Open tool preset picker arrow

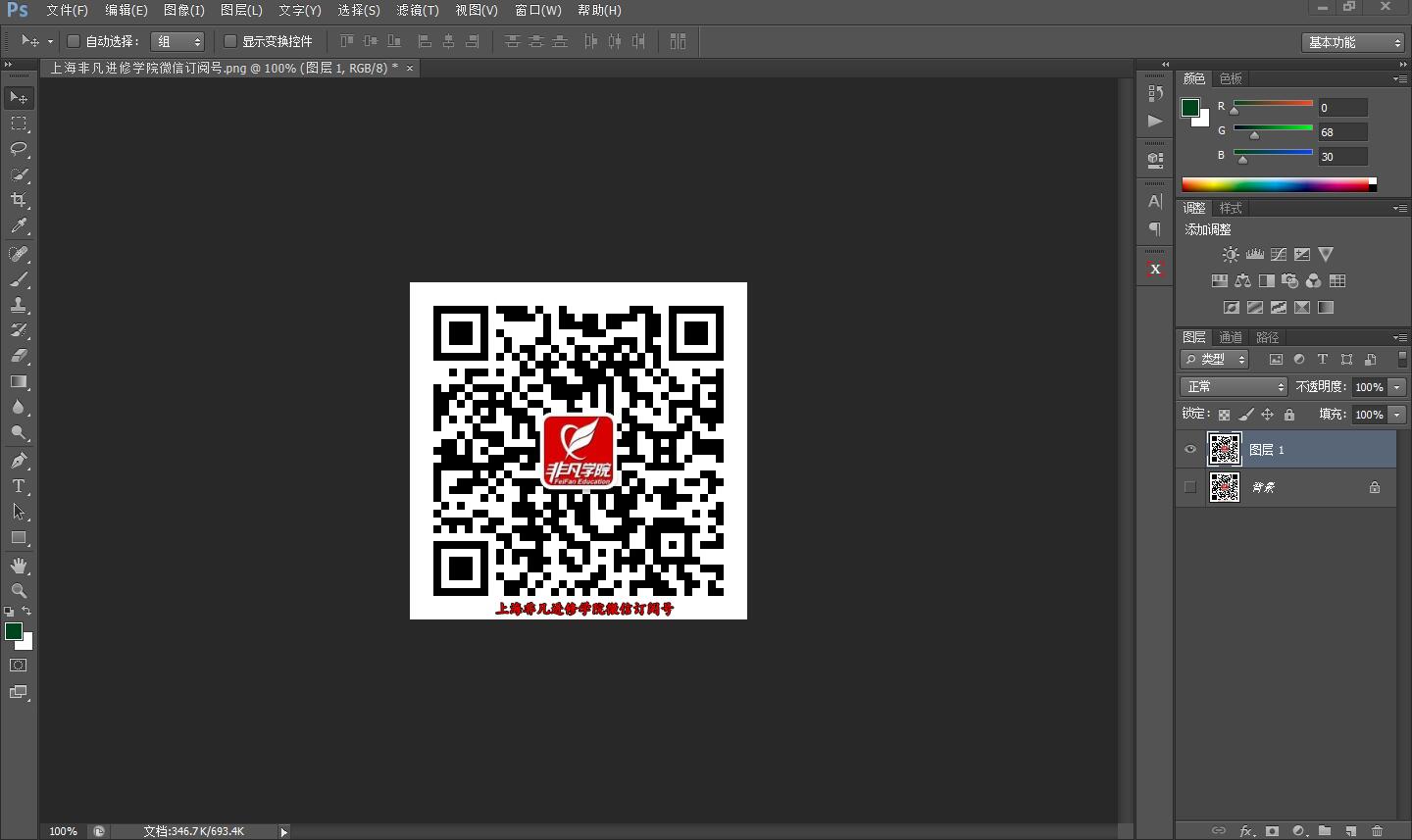[50, 41]
